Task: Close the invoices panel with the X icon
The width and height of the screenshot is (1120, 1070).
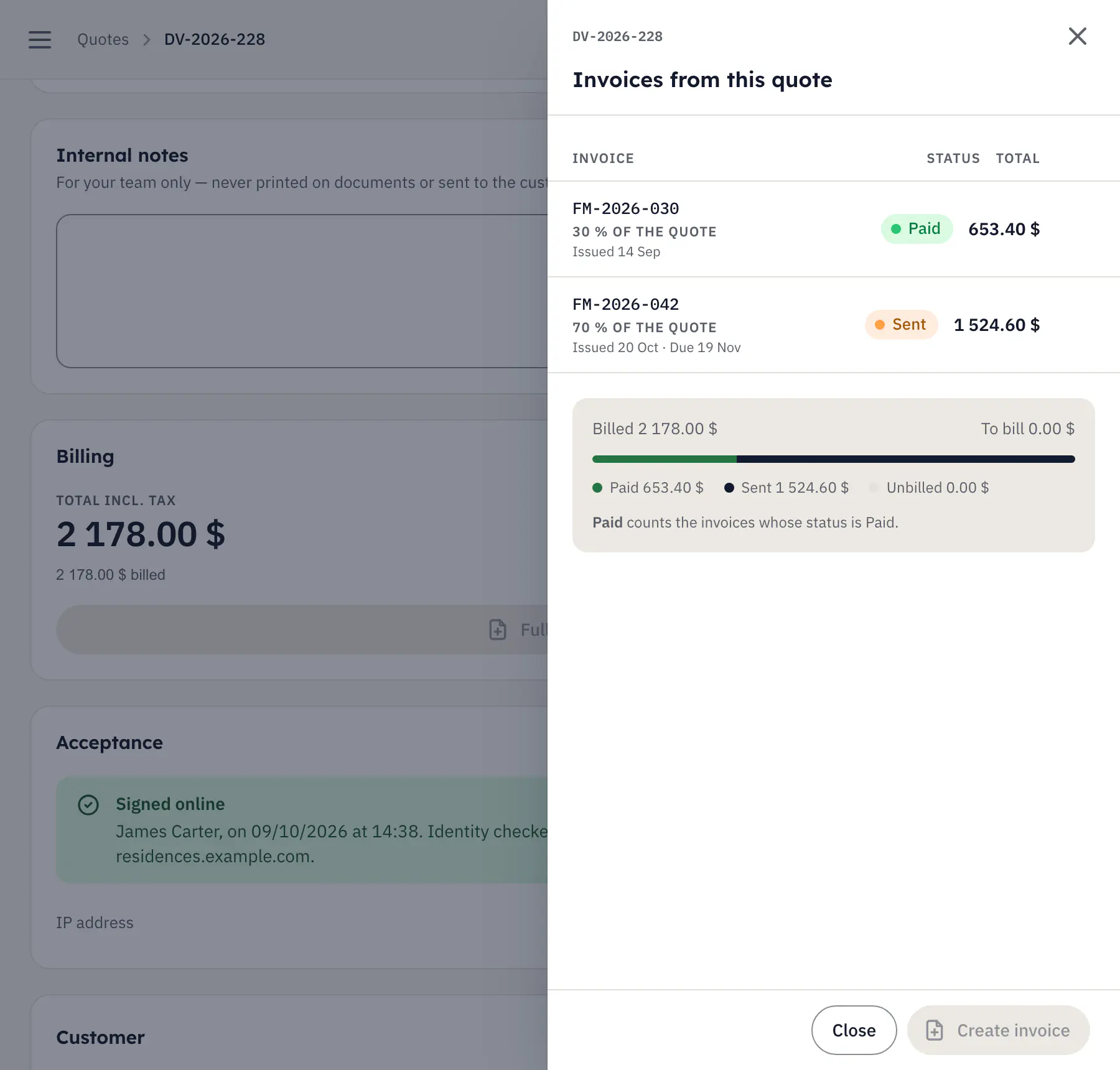Action: 1077,36
